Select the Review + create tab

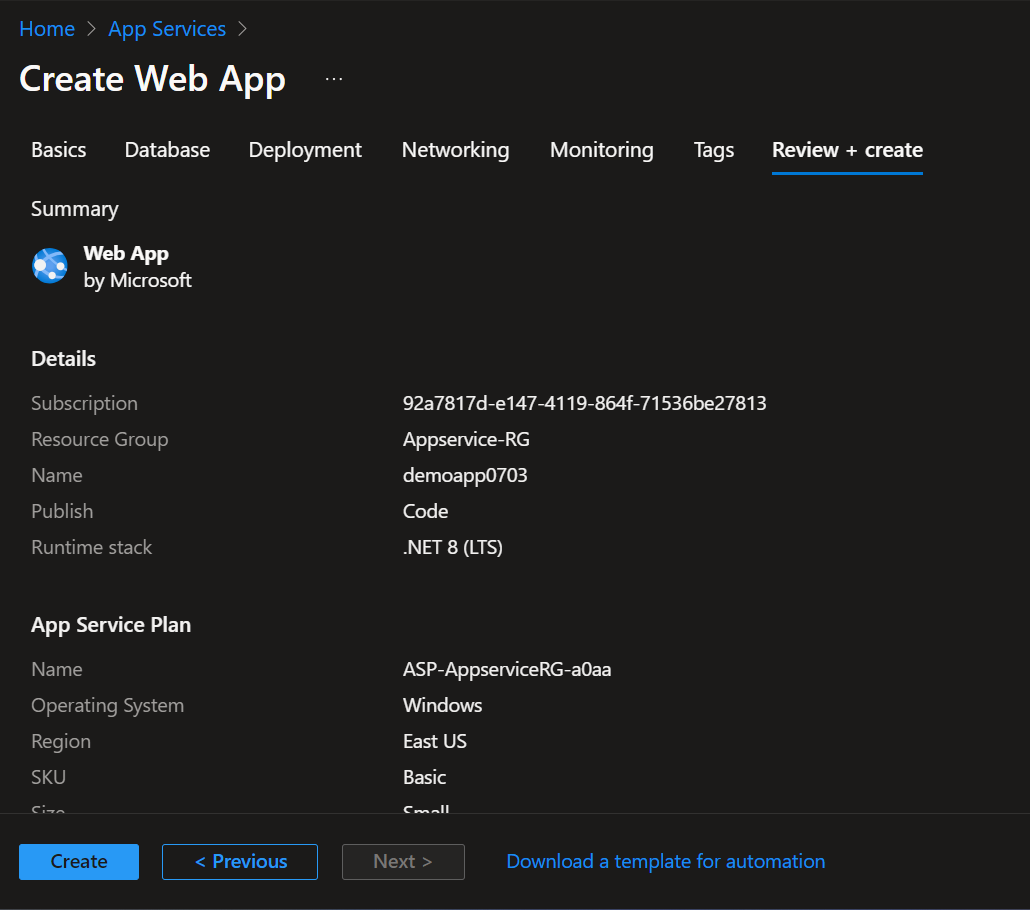pyautogui.click(x=847, y=150)
